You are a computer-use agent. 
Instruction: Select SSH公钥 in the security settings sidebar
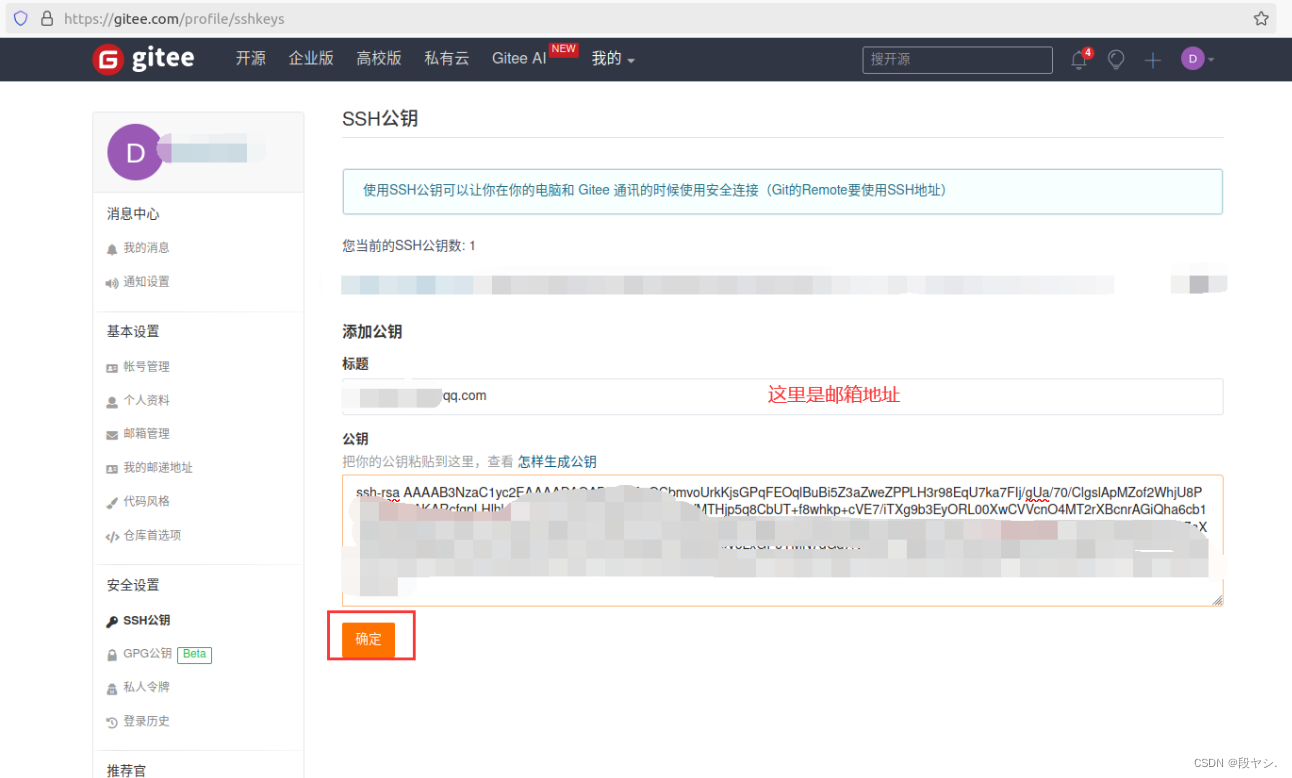[x=145, y=620]
